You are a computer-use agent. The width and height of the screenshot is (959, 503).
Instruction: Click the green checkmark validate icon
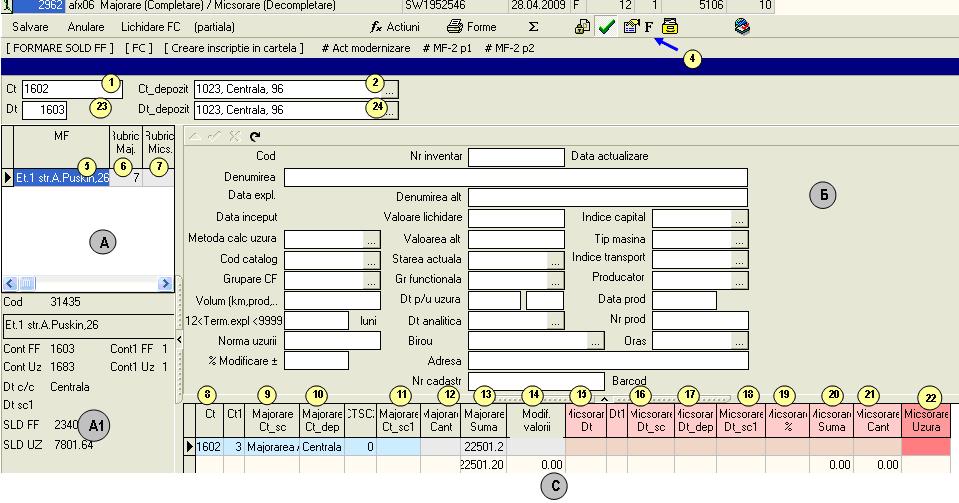[606, 27]
